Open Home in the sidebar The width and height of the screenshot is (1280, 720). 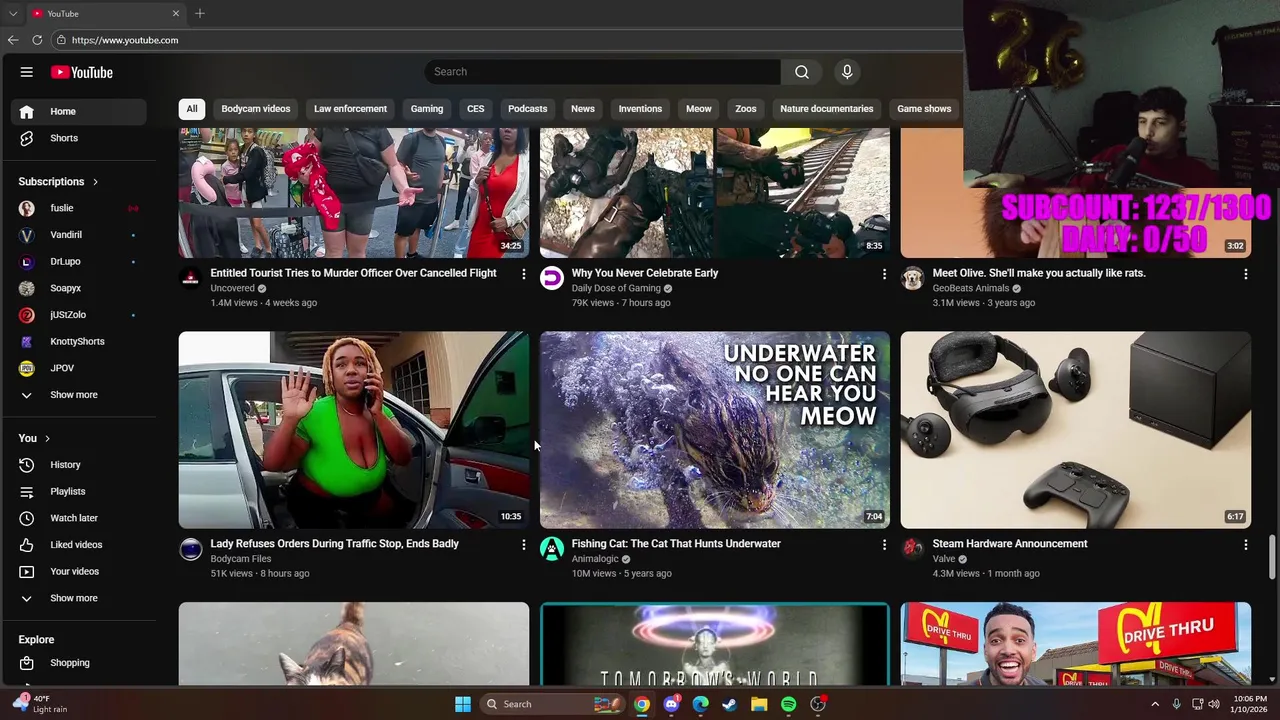coord(78,111)
